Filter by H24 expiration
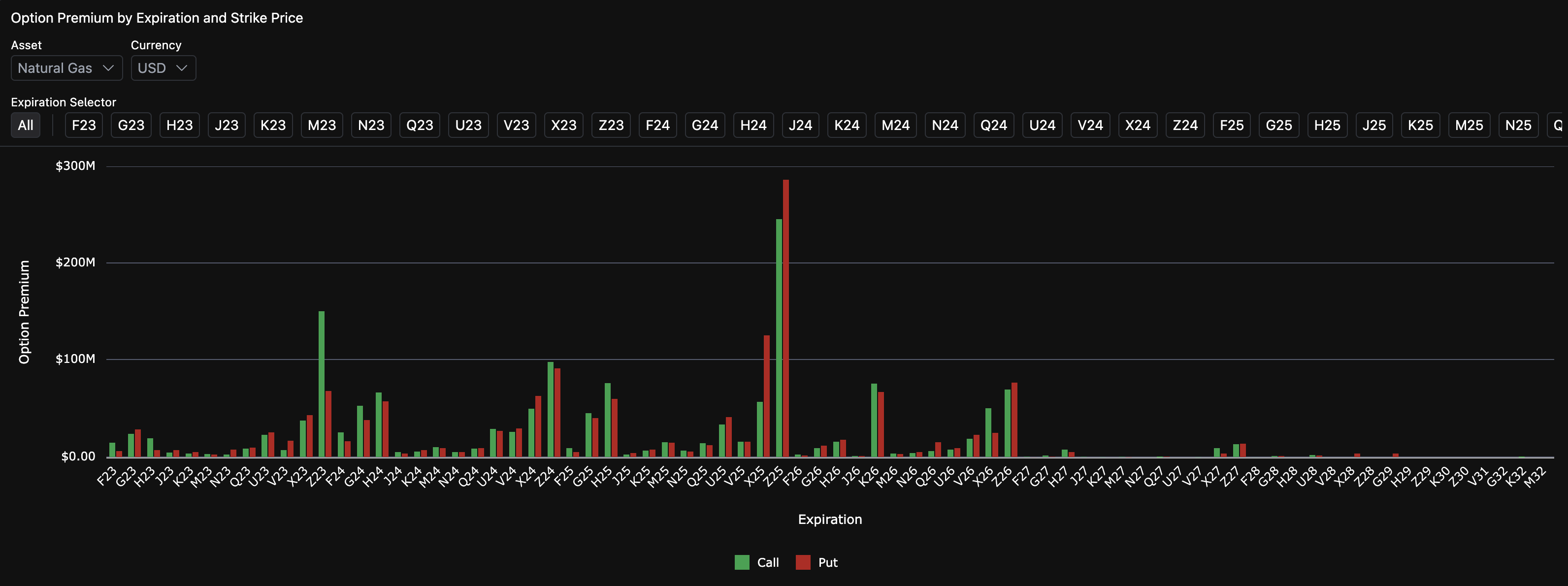 [753, 126]
